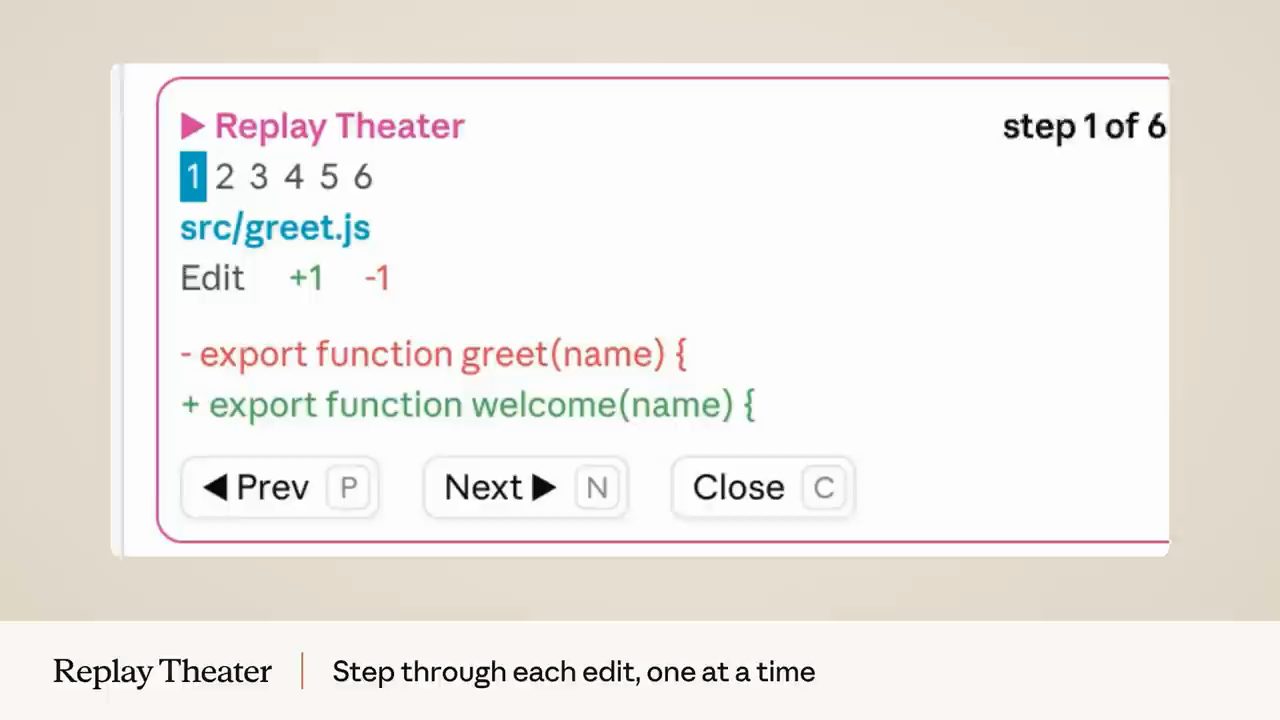
Task: Click the pink play triangle icon
Action: coord(193,127)
